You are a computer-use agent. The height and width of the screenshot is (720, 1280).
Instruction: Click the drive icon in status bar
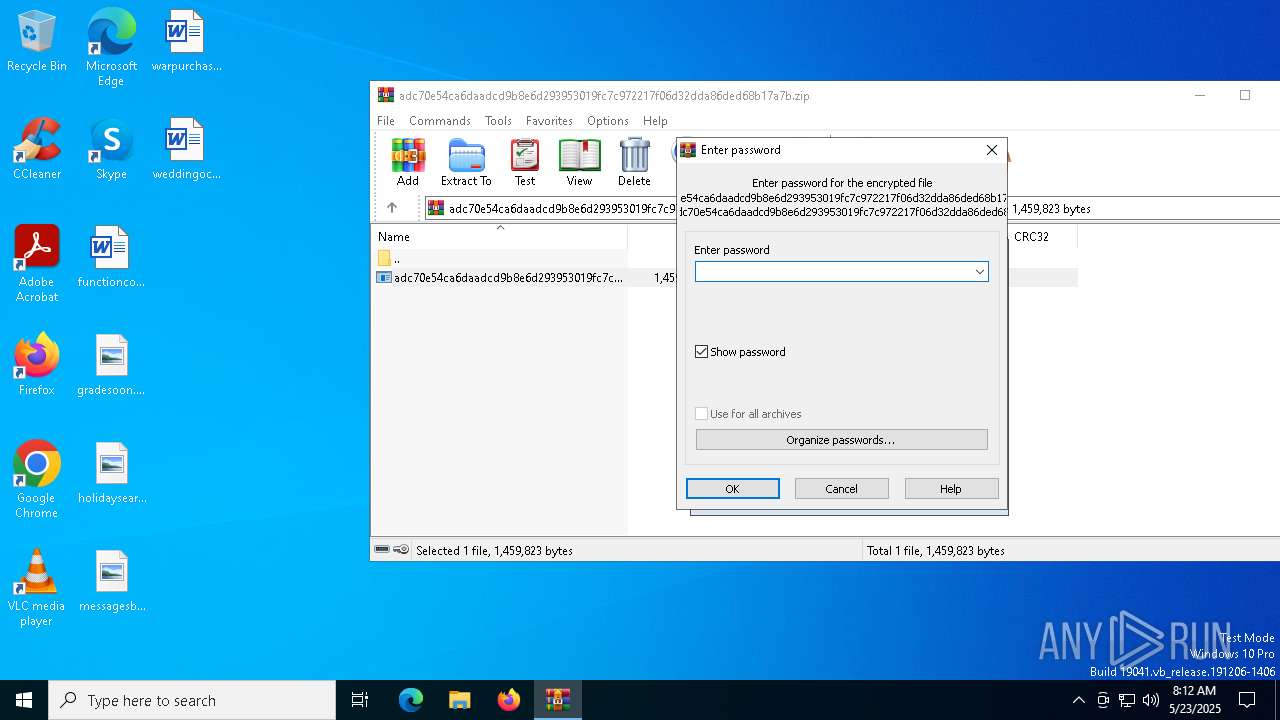pyautogui.click(x=382, y=550)
